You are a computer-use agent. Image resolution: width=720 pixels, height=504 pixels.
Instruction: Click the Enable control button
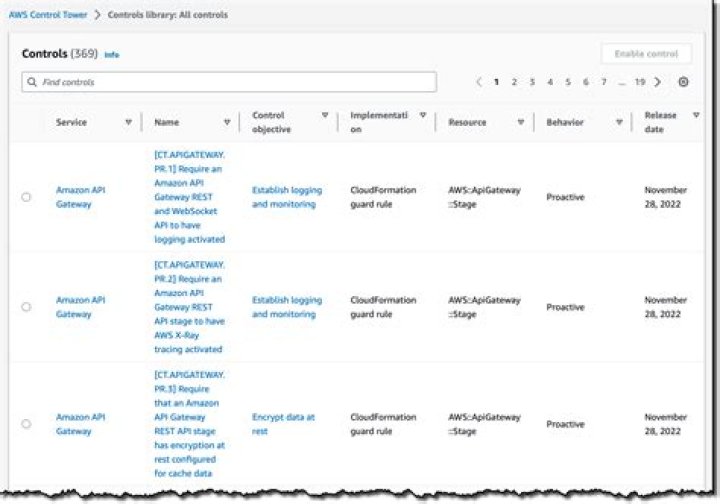point(646,54)
